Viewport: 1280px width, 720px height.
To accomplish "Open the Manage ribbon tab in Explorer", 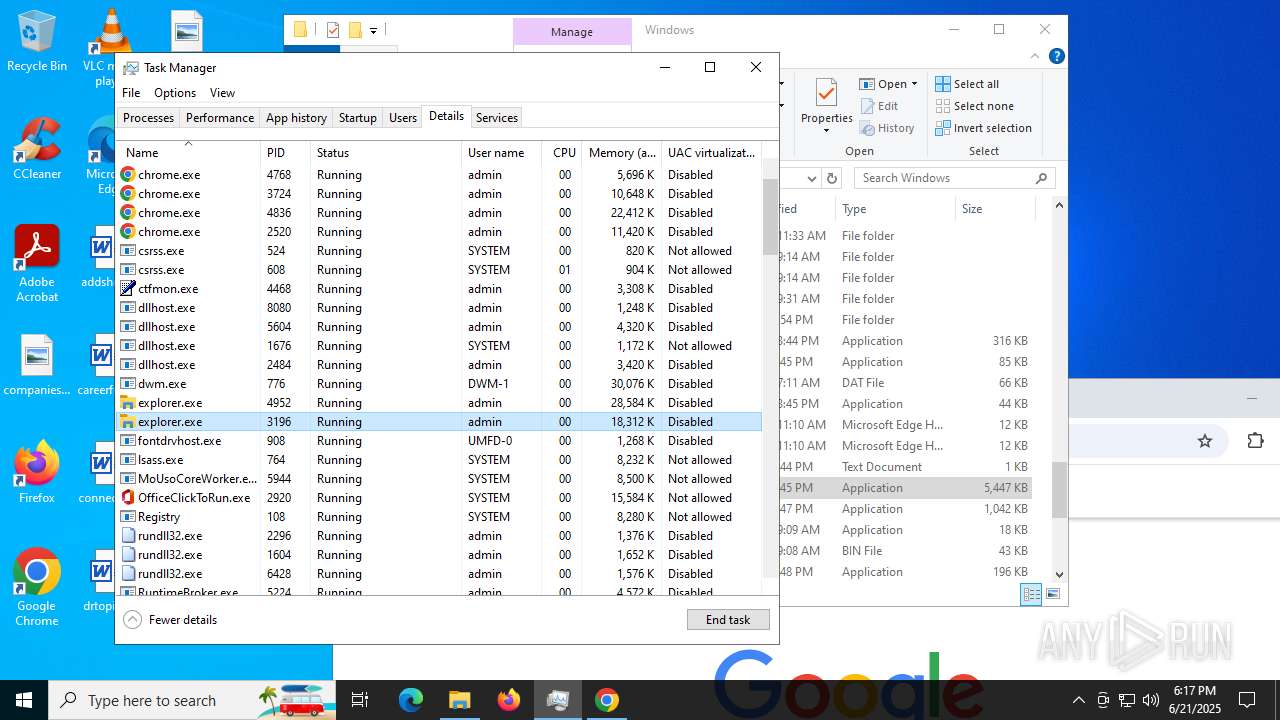I will (x=572, y=32).
